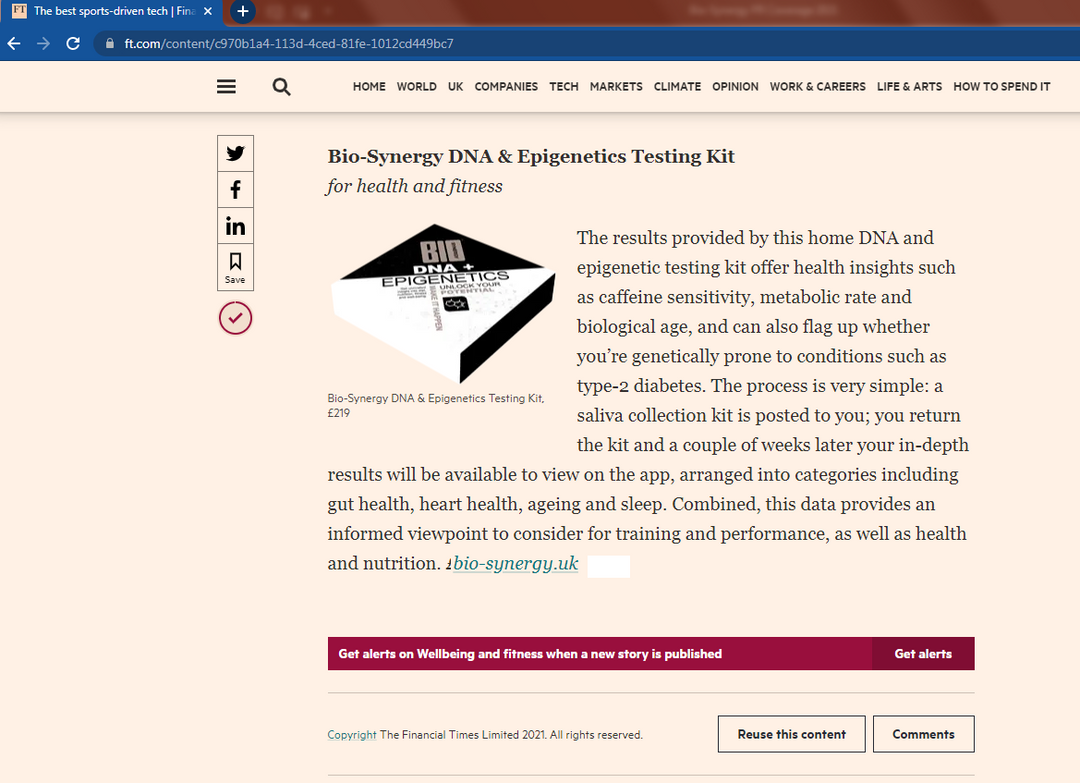View site security padlock info
Viewport: 1080px width, 783px height.
coord(110,43)
